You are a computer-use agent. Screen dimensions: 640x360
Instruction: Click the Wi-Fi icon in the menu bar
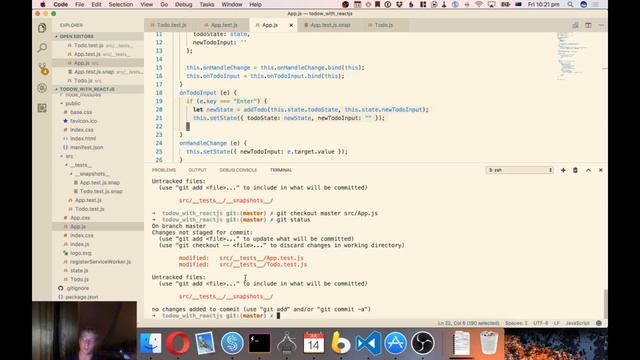pos(479,4)
